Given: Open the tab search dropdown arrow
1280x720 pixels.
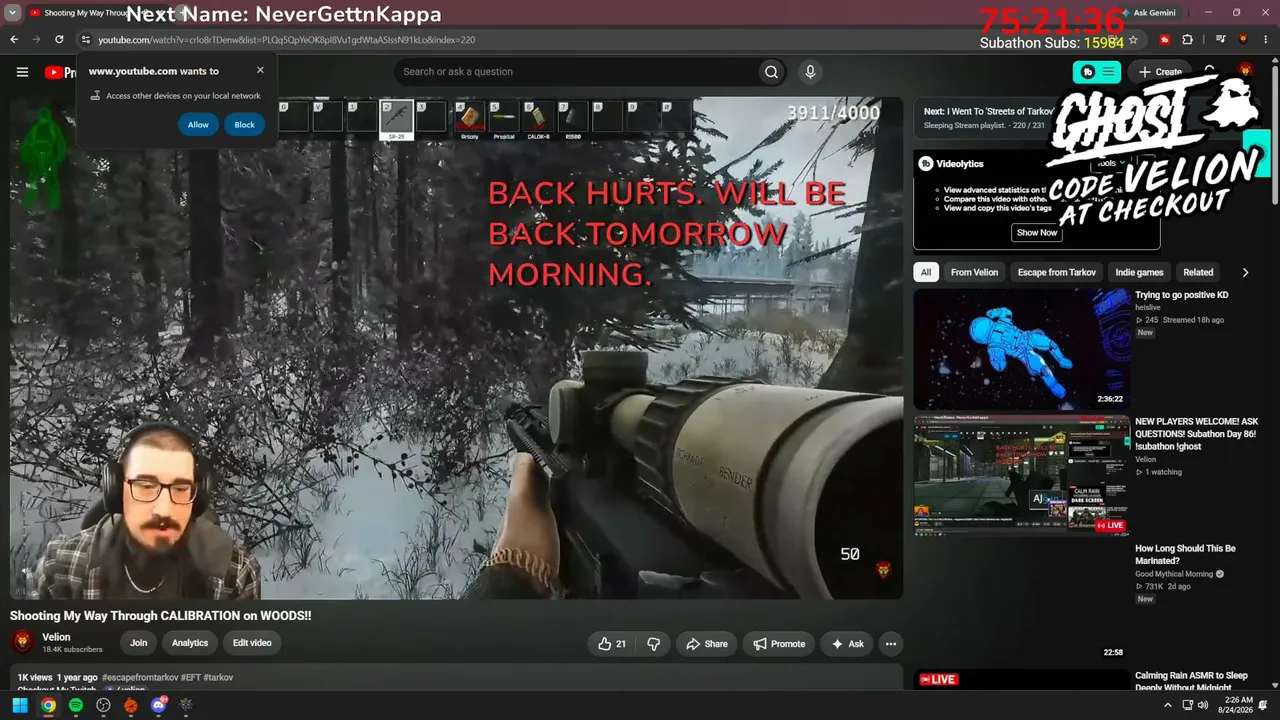Looking at the screenshot, I should (x=13, y=13).
